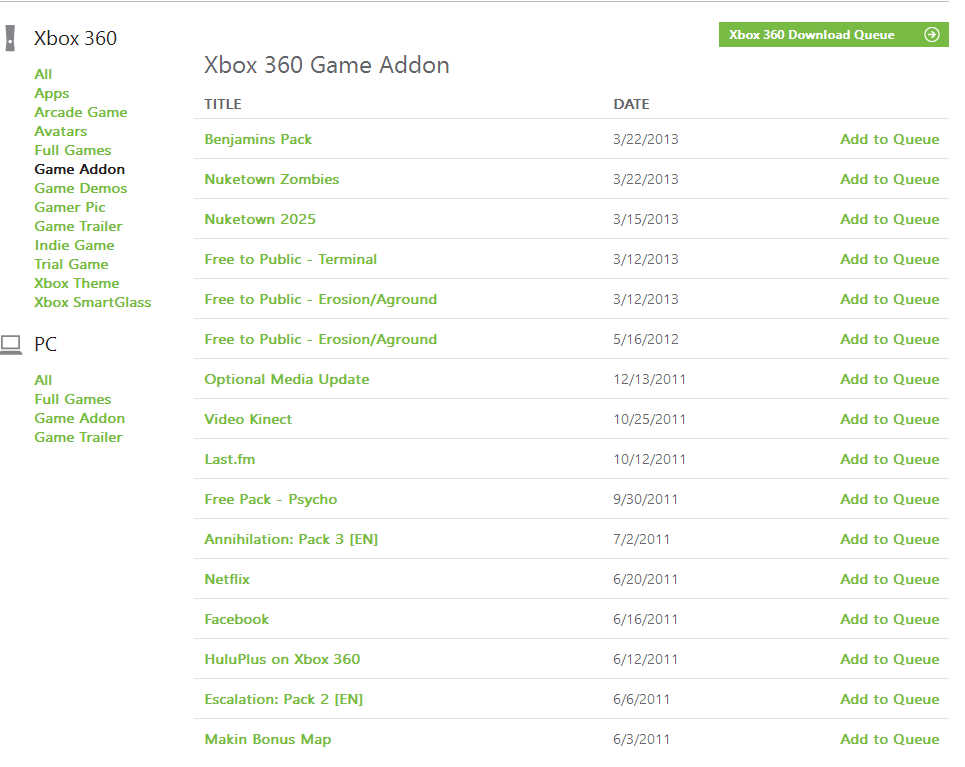Add Last.fm to queue
The image size is (965, 767).
pyautogui.click(x=890, y=460)
